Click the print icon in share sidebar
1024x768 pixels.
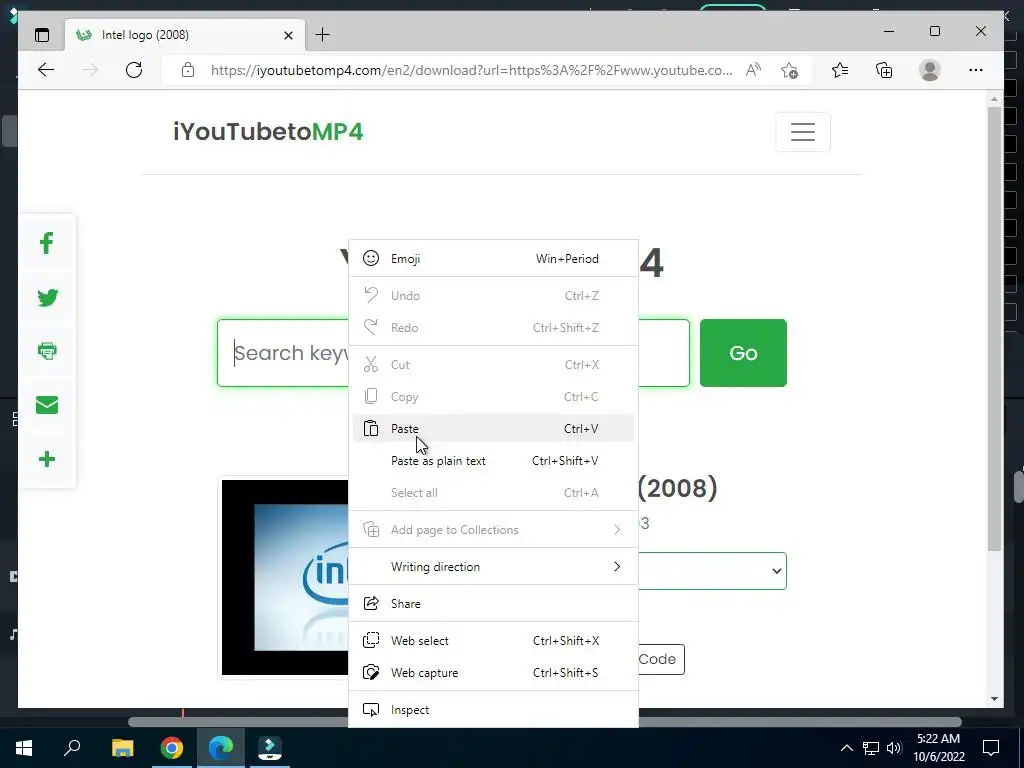[x=47, y=351]
